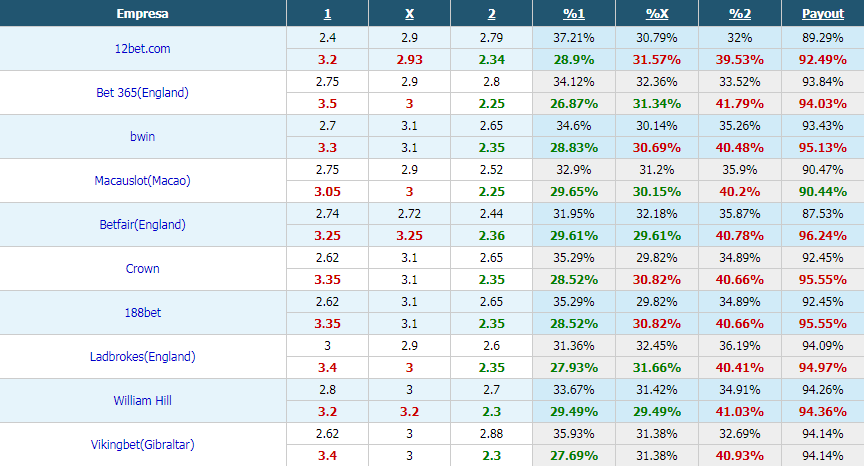
Task: Click William Hill current draw odds 3.2
Action: click(x=409, y=412)
